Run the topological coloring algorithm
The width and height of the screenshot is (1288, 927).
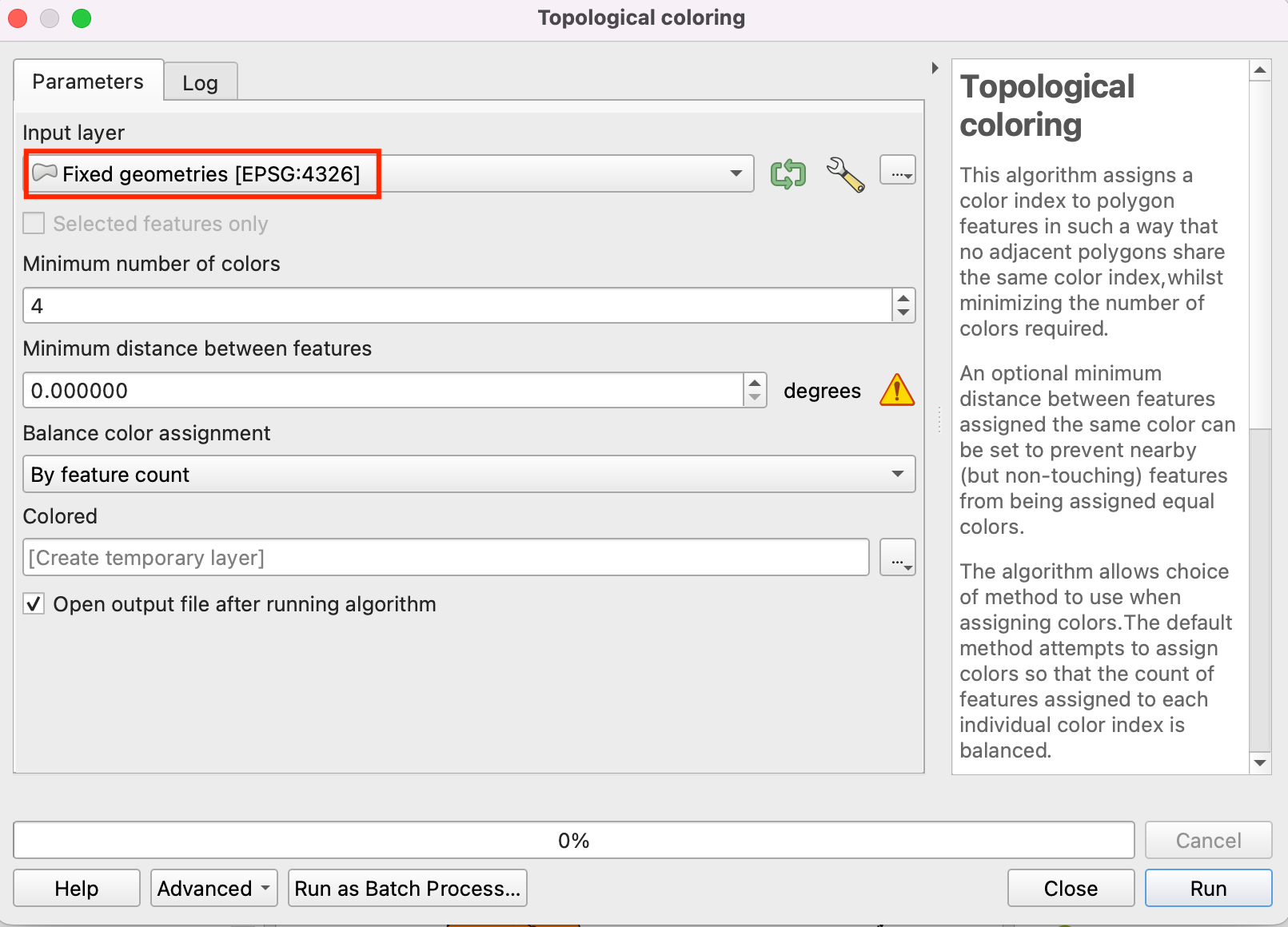point(1207,888)
